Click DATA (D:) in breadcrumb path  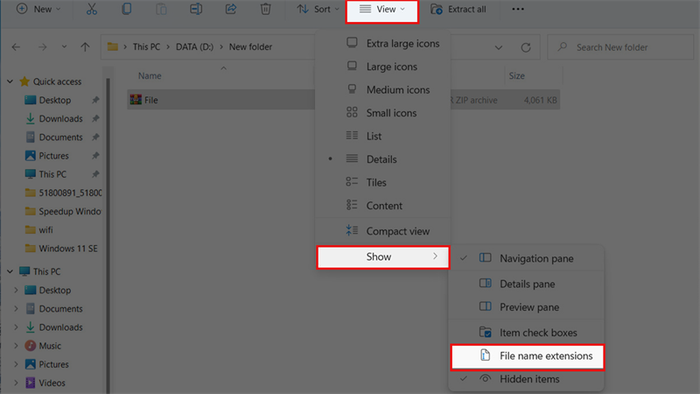click(195, 47)
